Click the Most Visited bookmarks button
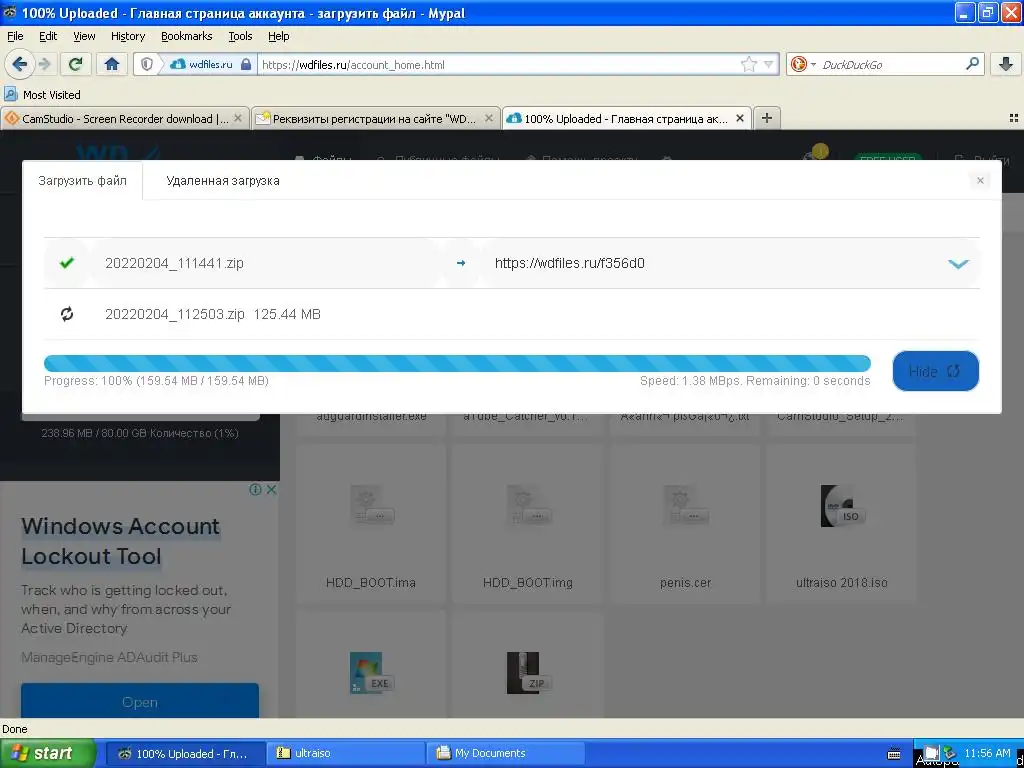This screenshot has height=768, width=1024. pos(42,95)
